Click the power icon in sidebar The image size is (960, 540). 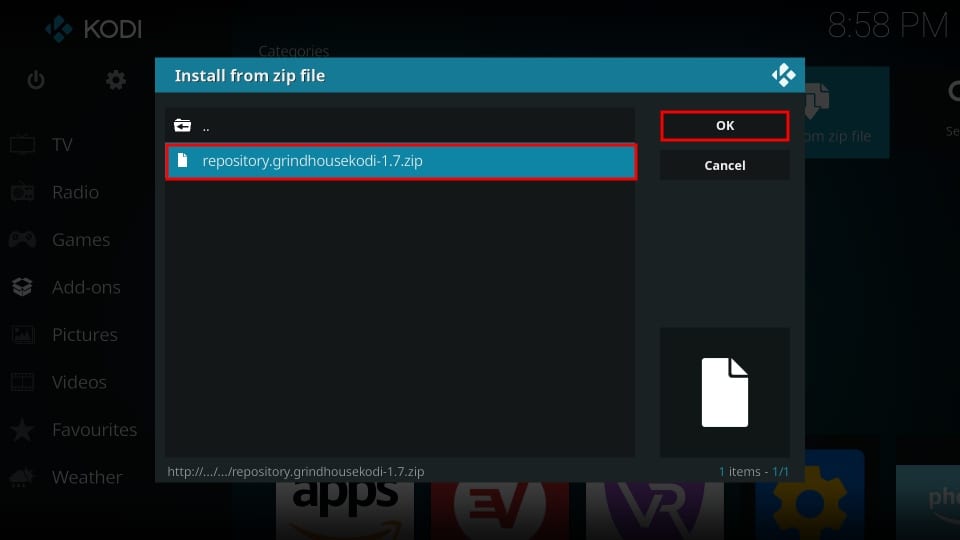point(36,80)
